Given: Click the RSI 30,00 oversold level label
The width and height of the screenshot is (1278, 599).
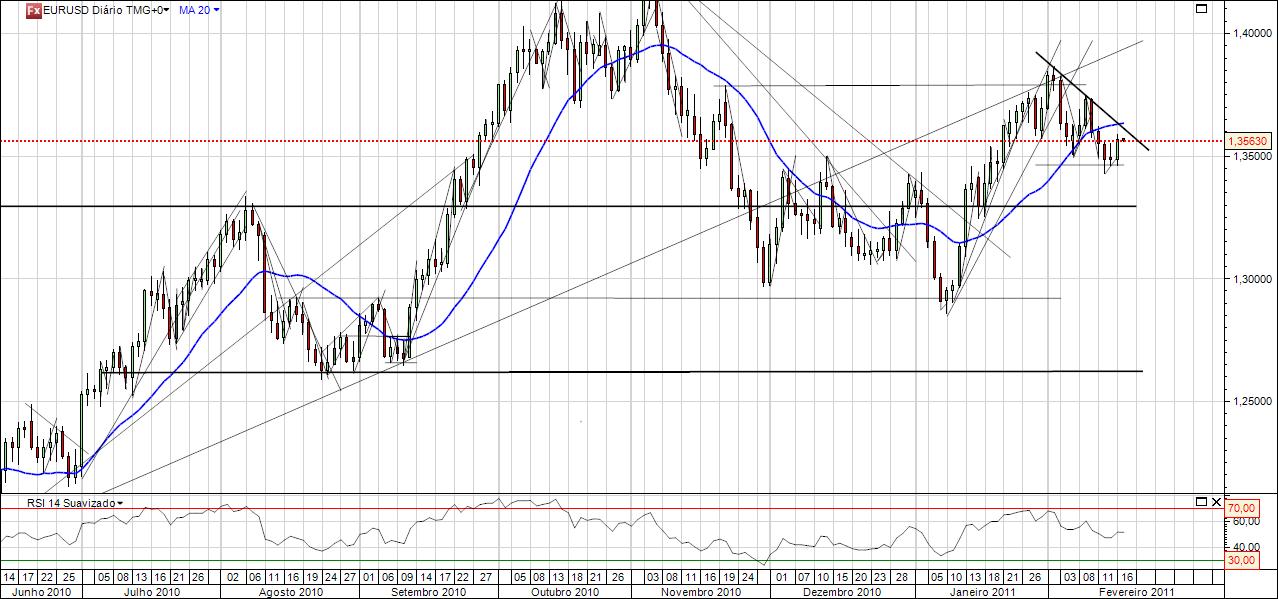Looking at the screenshot, I should (x=1244, y=560).
